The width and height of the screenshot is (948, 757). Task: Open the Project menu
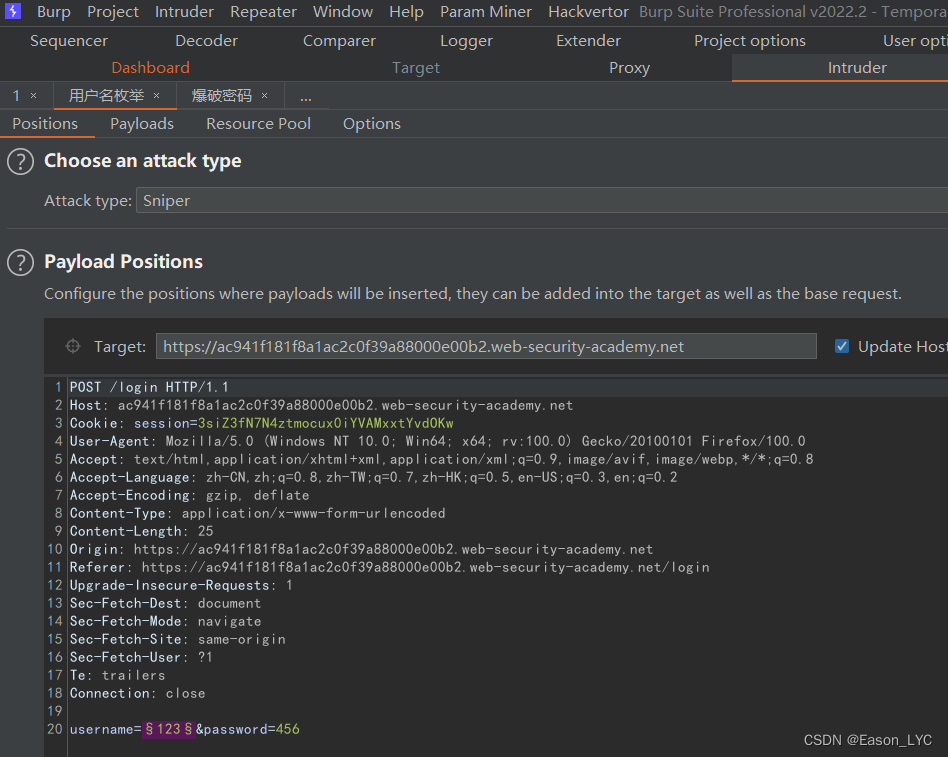click(113, 11)
